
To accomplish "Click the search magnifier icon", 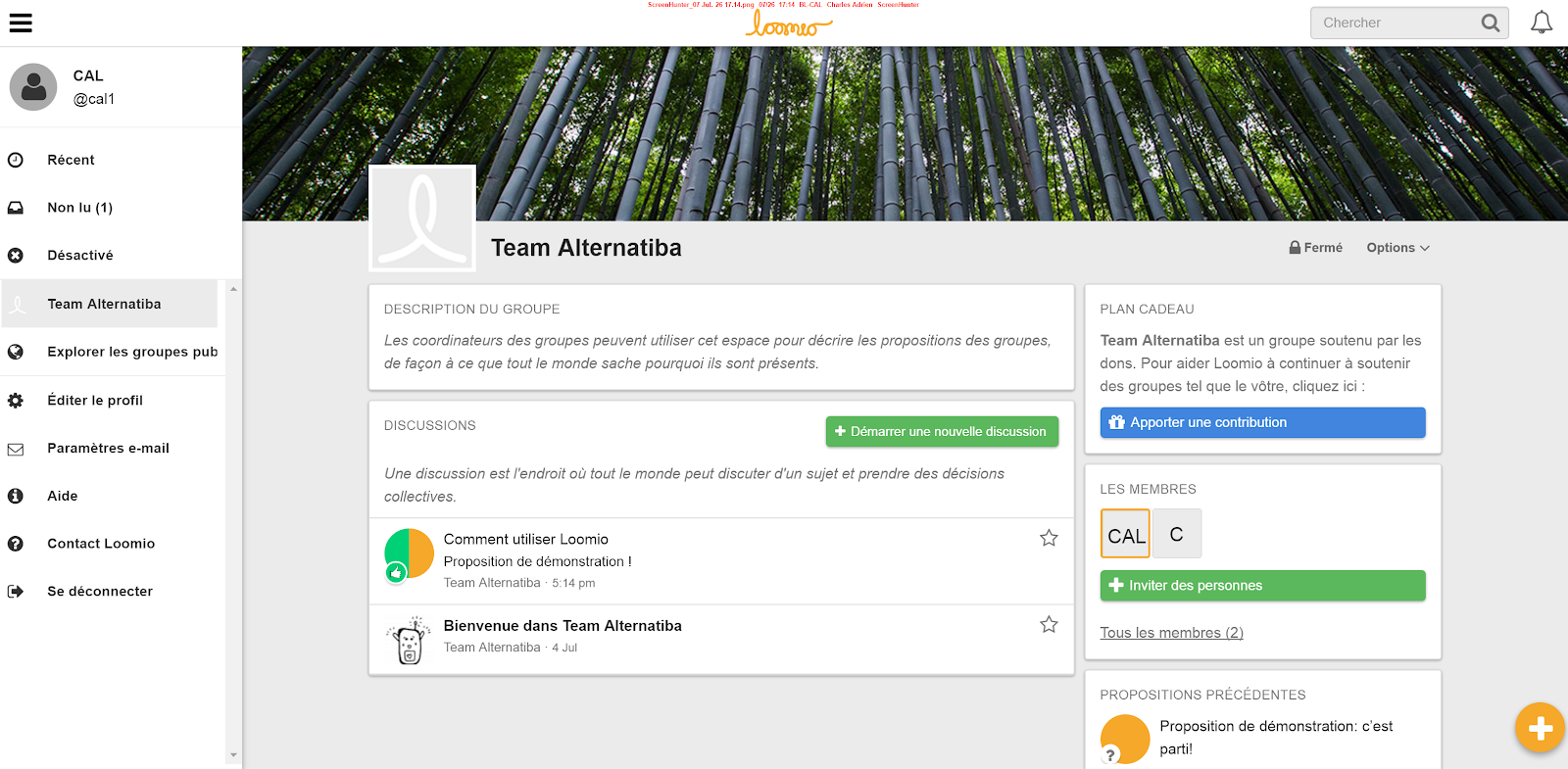I will click(1490, 23).
